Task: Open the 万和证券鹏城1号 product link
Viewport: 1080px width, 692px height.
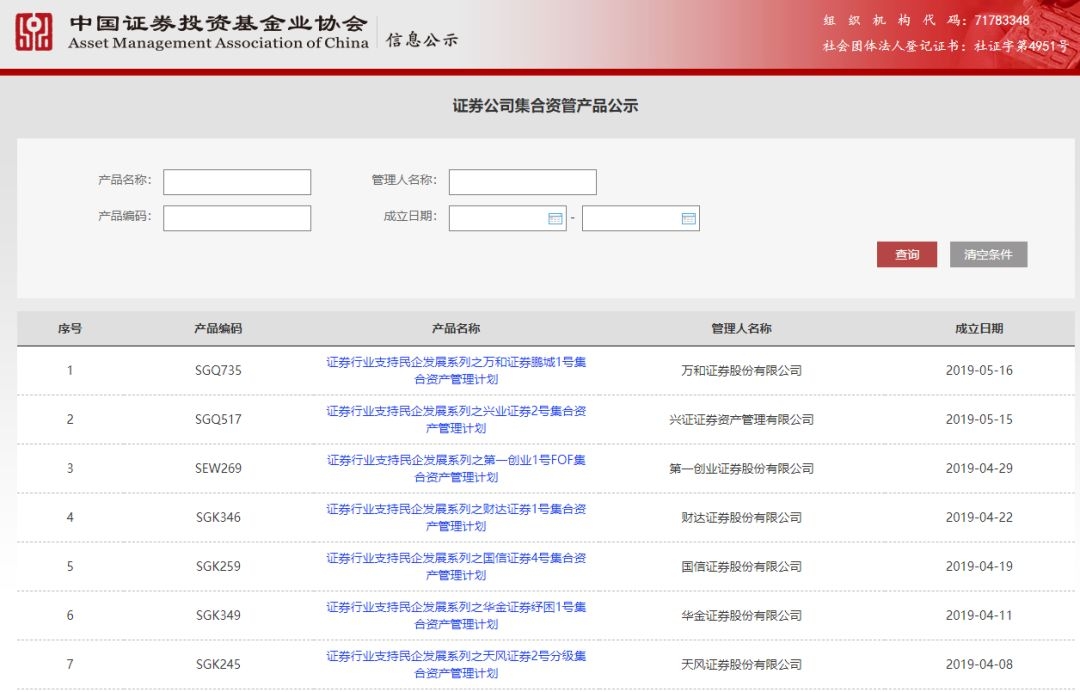Action: coord(456,370)
